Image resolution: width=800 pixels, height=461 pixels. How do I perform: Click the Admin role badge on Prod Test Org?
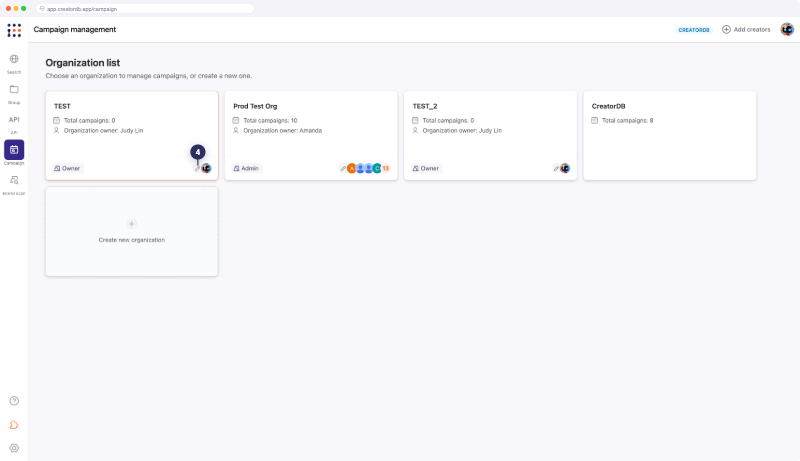(x=246, y=168)
